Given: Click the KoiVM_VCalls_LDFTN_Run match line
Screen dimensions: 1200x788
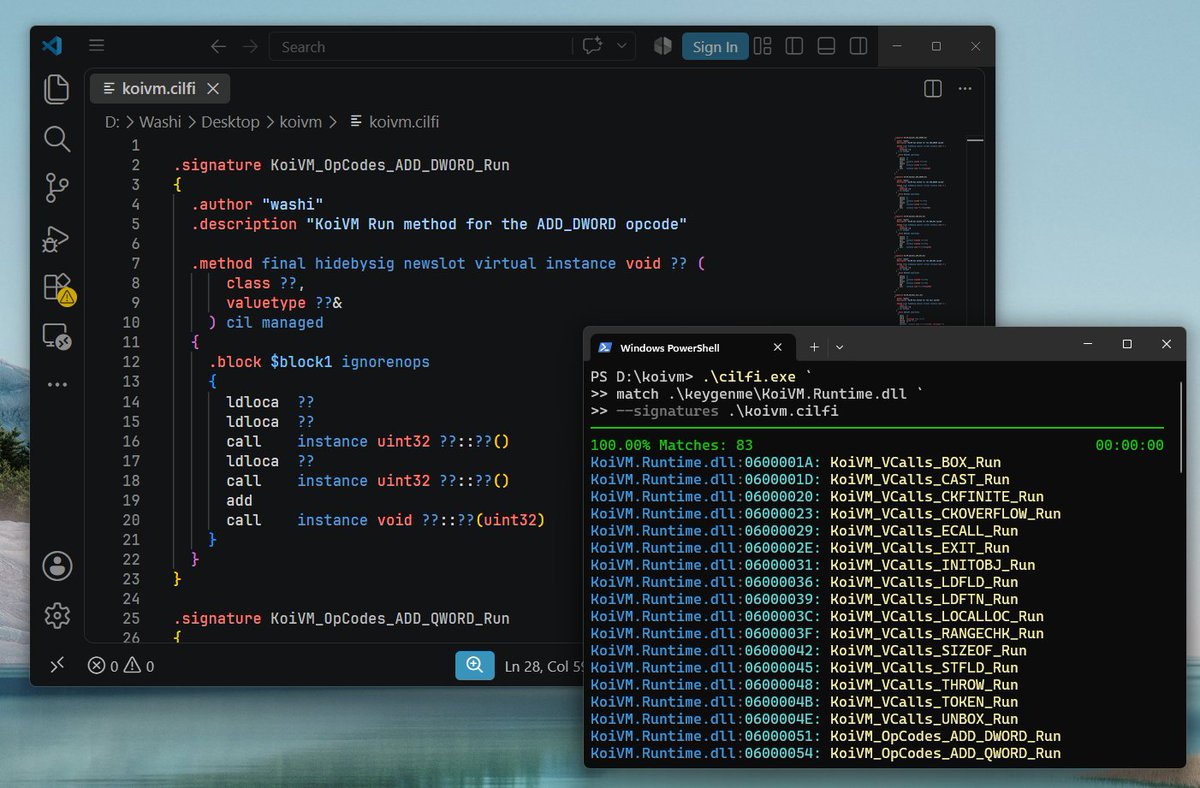Looking at the screenshot, I should tap(804, 599).
